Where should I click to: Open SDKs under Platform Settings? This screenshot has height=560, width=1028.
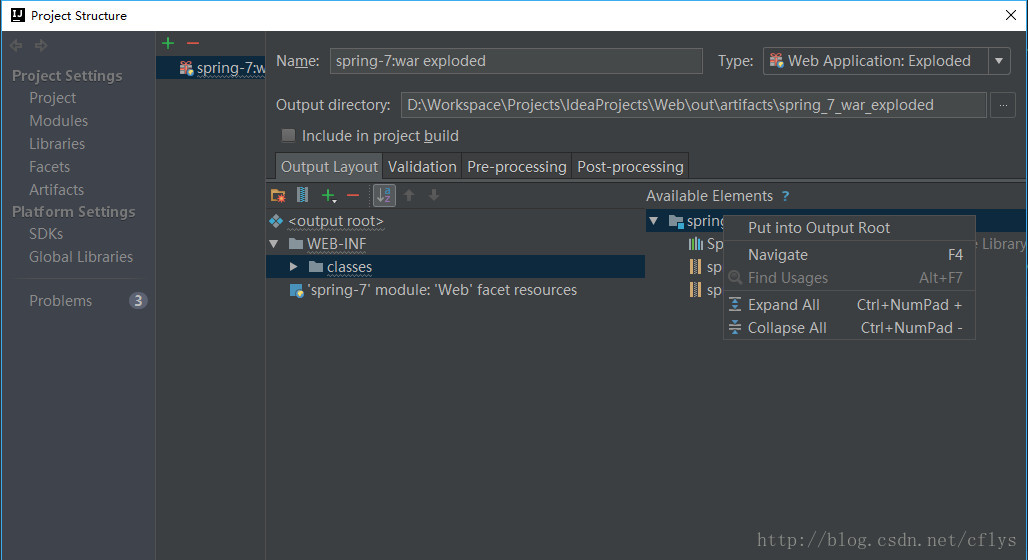click(x=46, y=233)
